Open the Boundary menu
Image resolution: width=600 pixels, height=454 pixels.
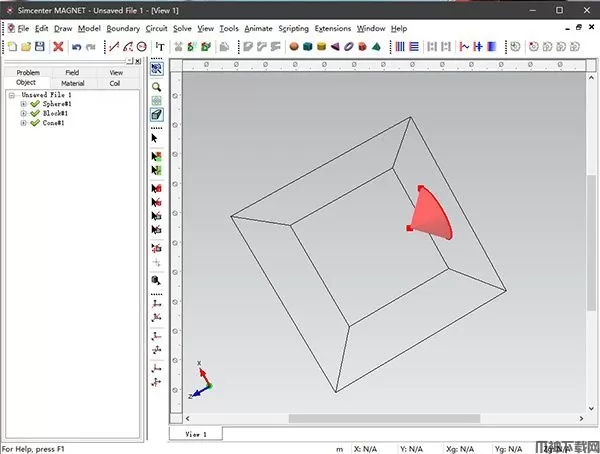[123, 29]
